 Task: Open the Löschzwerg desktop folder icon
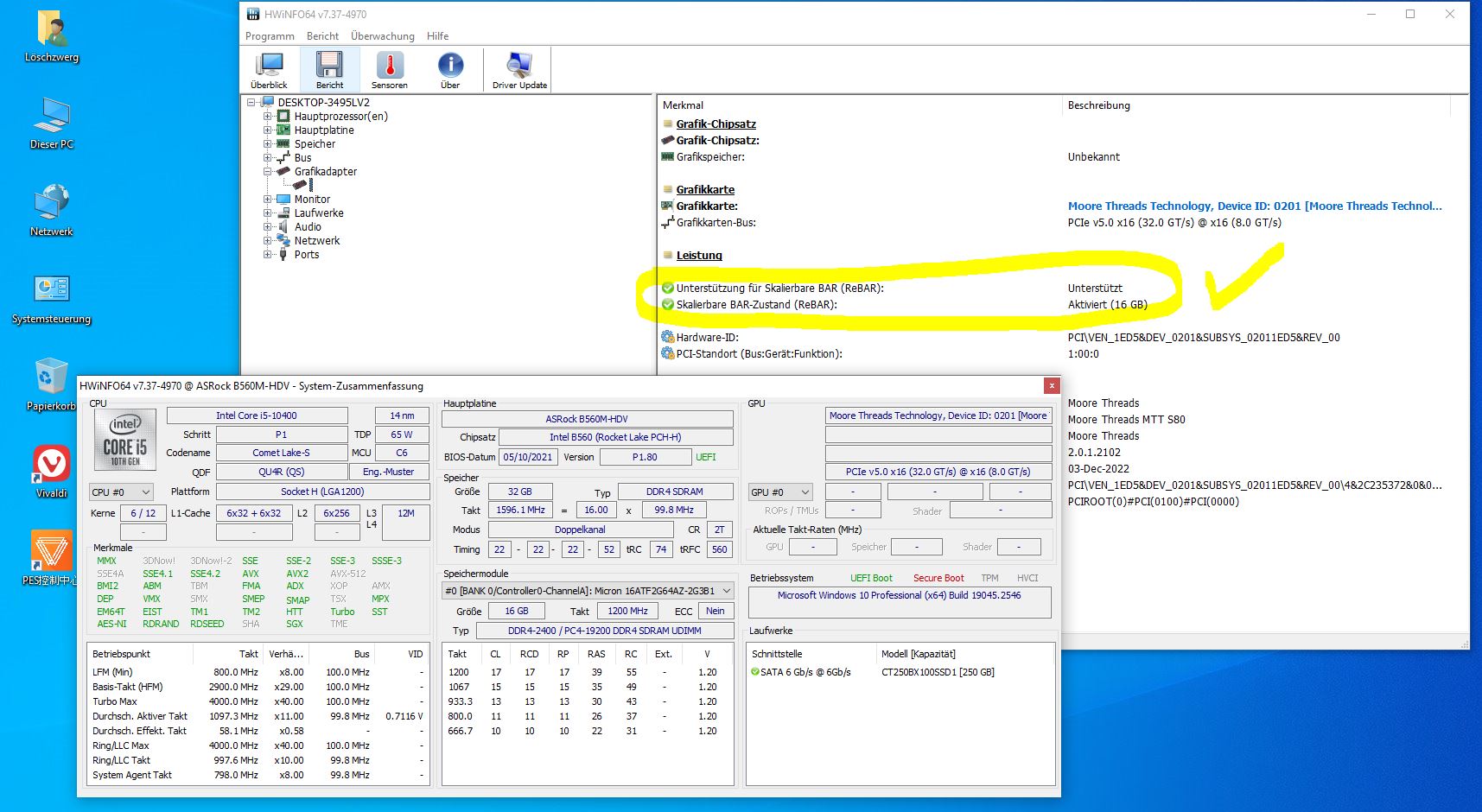tap(52, 36)
